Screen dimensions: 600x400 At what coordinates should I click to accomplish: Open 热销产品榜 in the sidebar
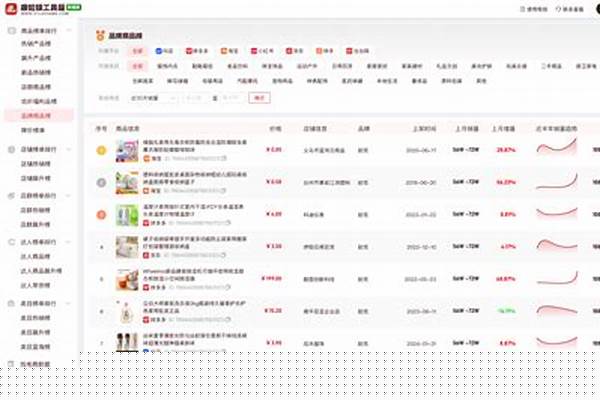pyautogui.click(x=36, y=44)
